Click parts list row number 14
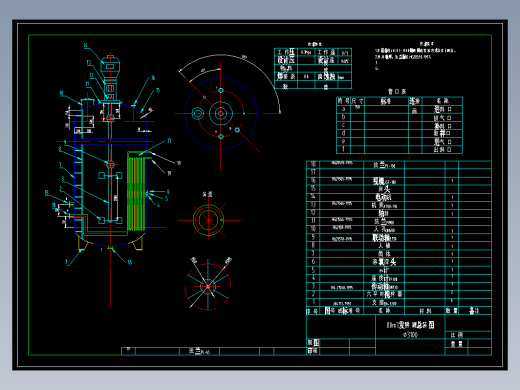Screen dimensions: 520x390 tap(399, 197)
